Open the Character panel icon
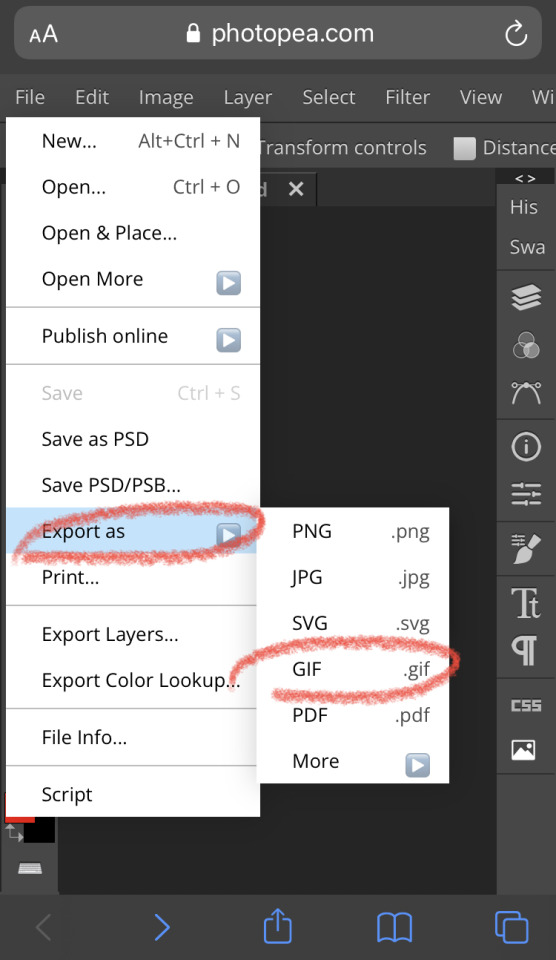556x960 pixels. [526, 602]
